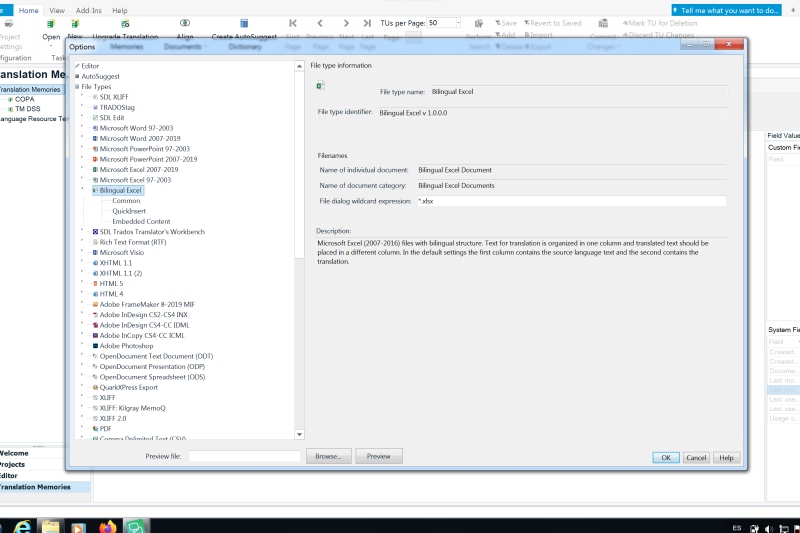This screenshot has width=800, height=533.
Task: Select the Editor options node
Action: click(90, 66)
